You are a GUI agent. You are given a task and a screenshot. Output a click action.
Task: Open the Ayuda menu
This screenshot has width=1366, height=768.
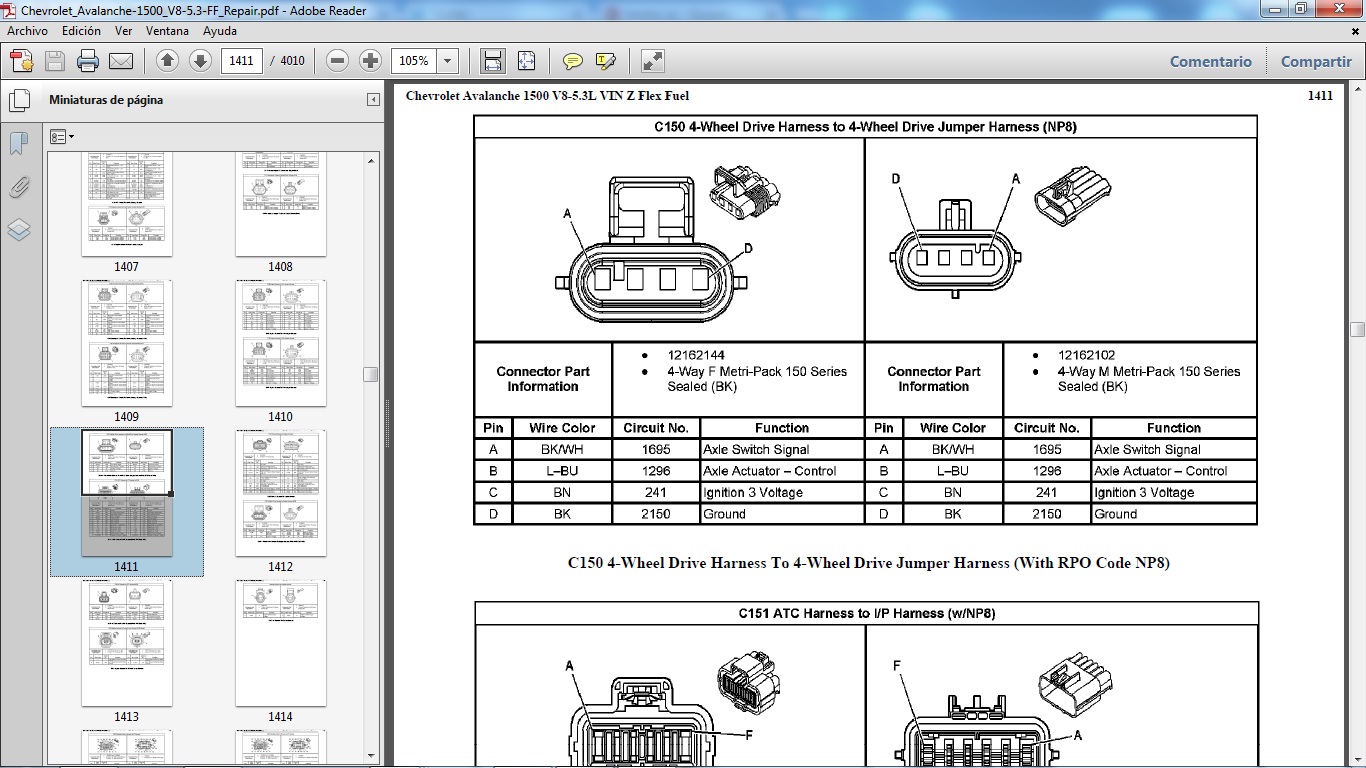click(220, 31)
